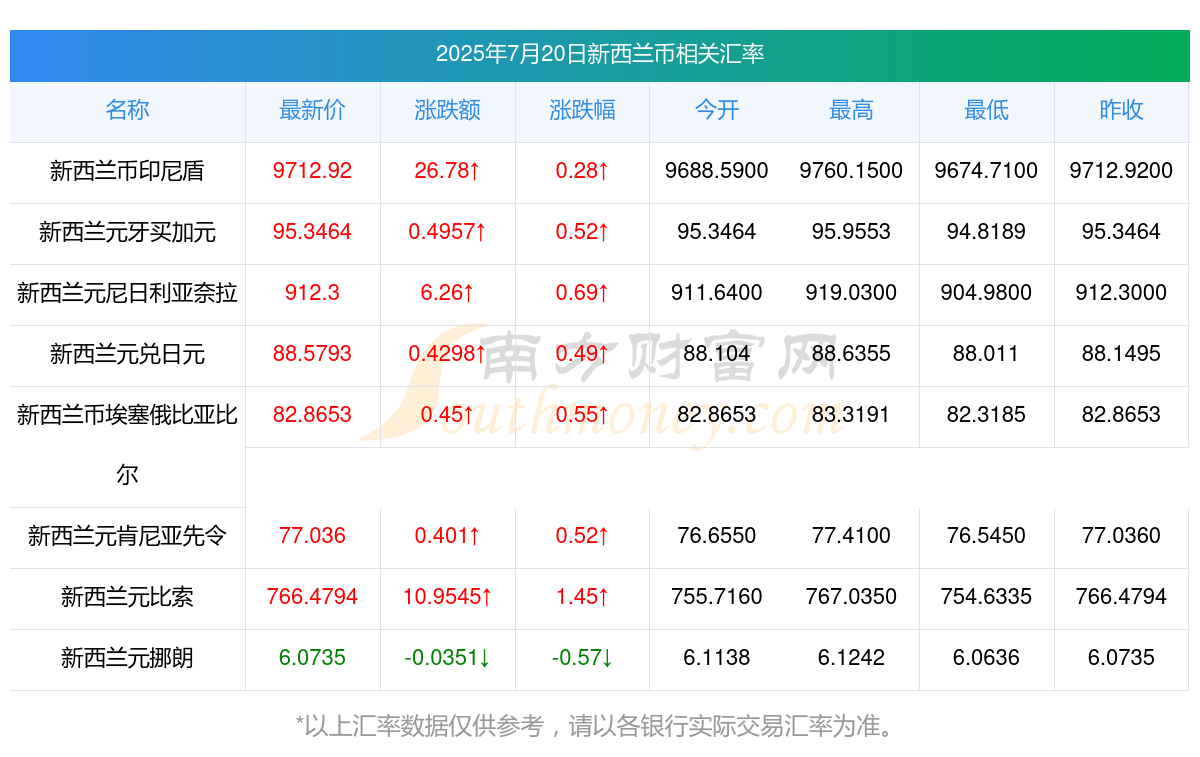Click the opening value 6.1138
1200x757 pixels.
(717, 658)
